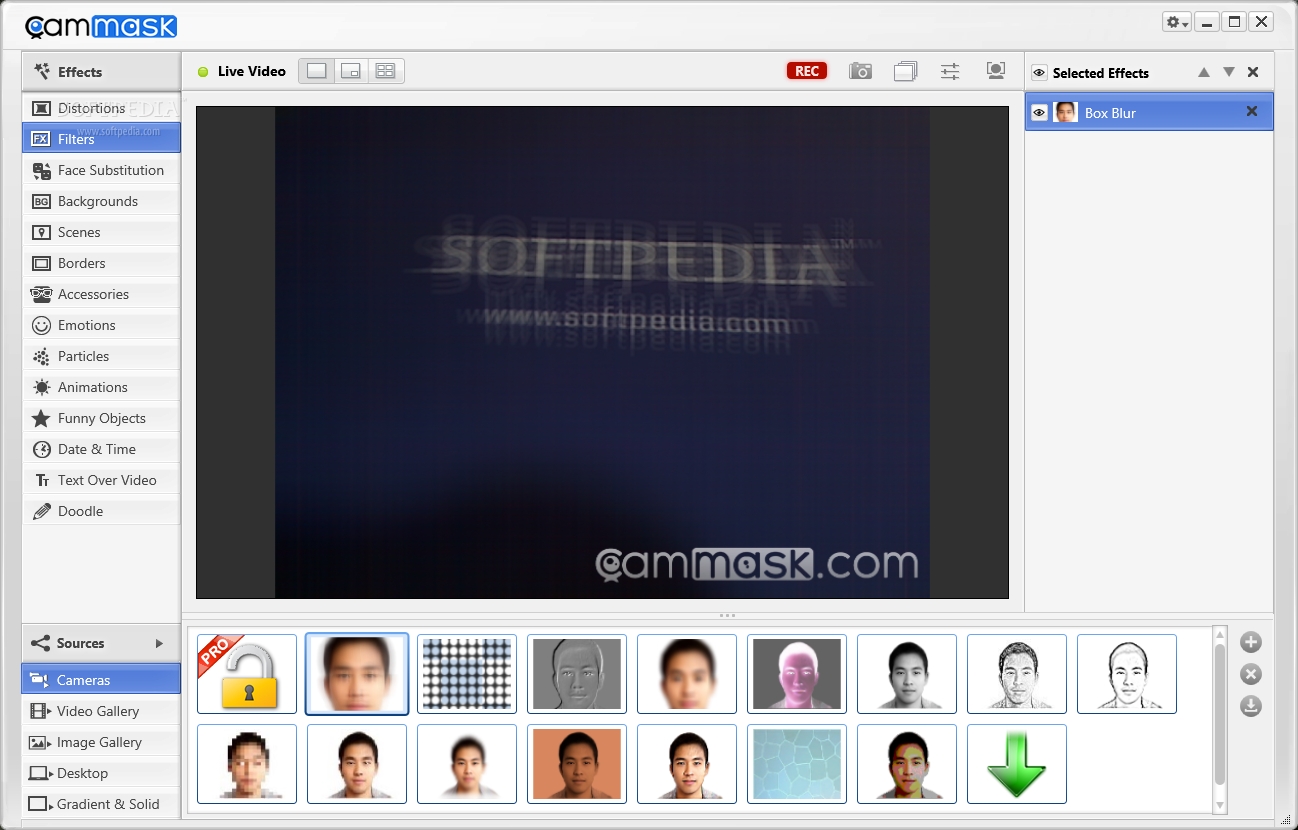Clear all selected effects with the header X

[1253, 72]
